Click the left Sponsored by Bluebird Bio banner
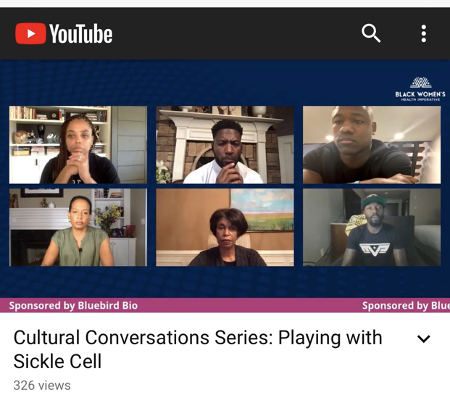The width and height of the screenshot is (450, 403). click(x=73, y=306)
